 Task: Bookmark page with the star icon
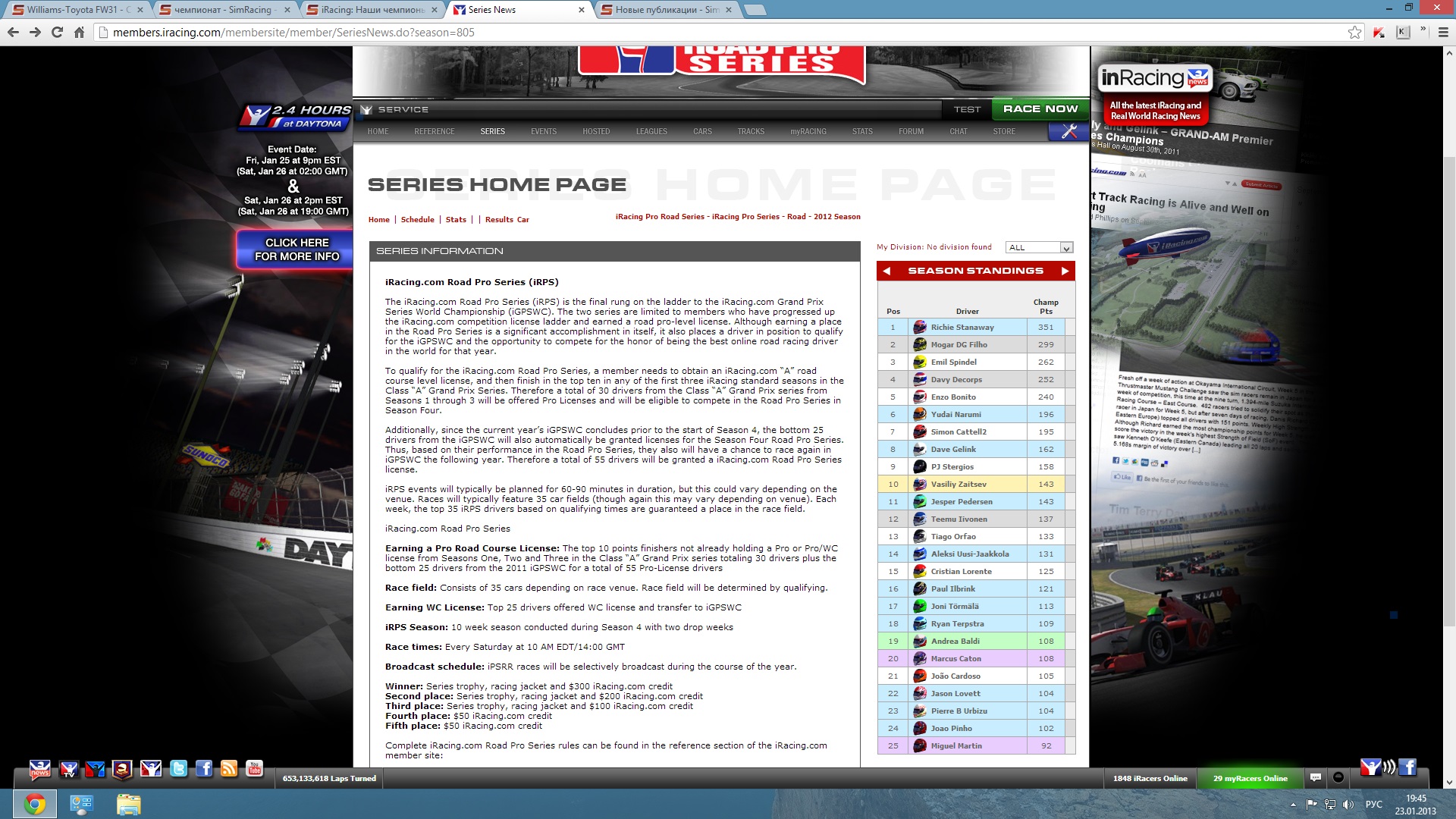pyautogui.click(x=1354, y=32)
